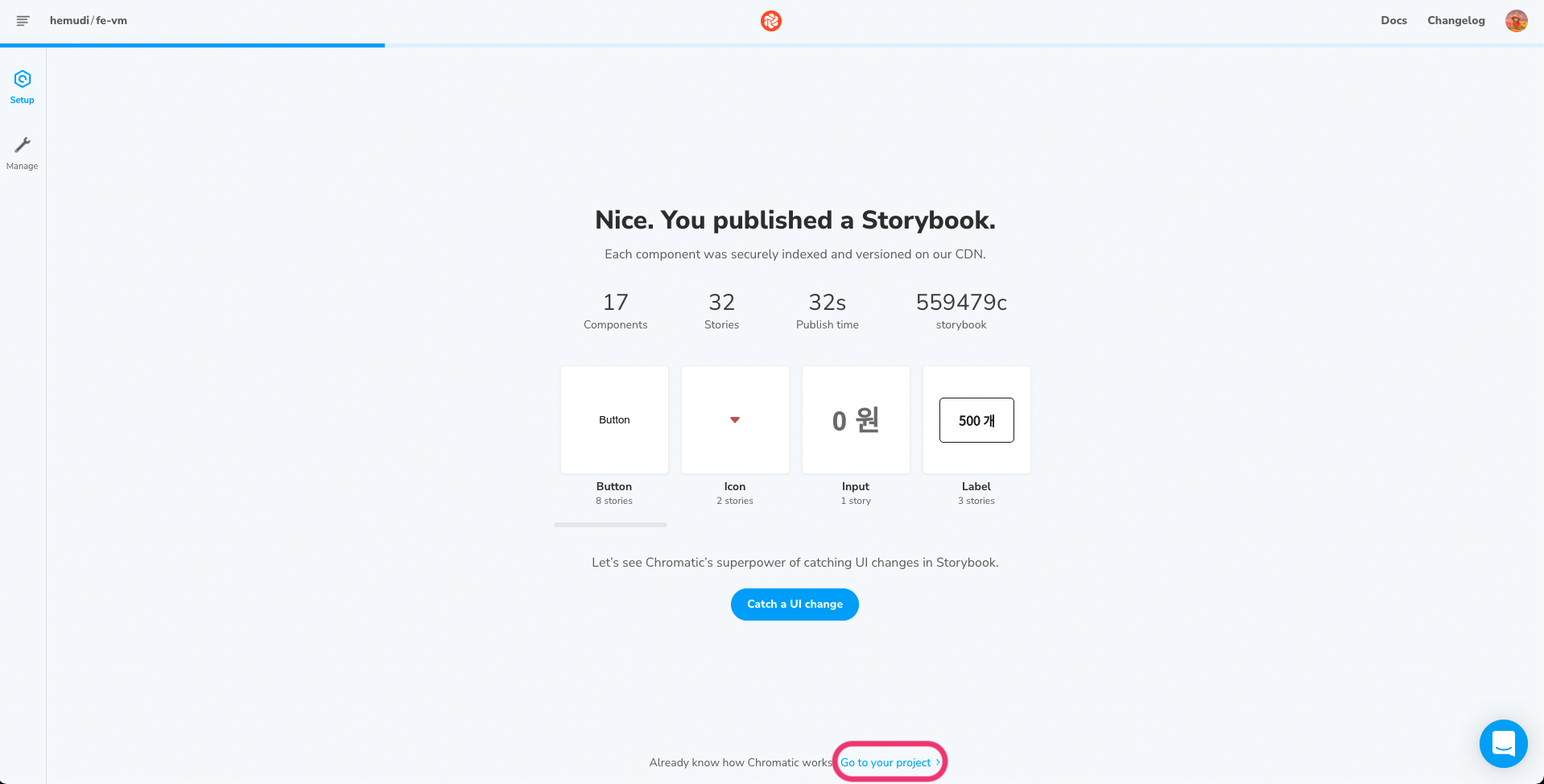The height and width of the screenshot is (784, 1544).
Task: Click the '1 story' text under Input
Action: [856, 501]
